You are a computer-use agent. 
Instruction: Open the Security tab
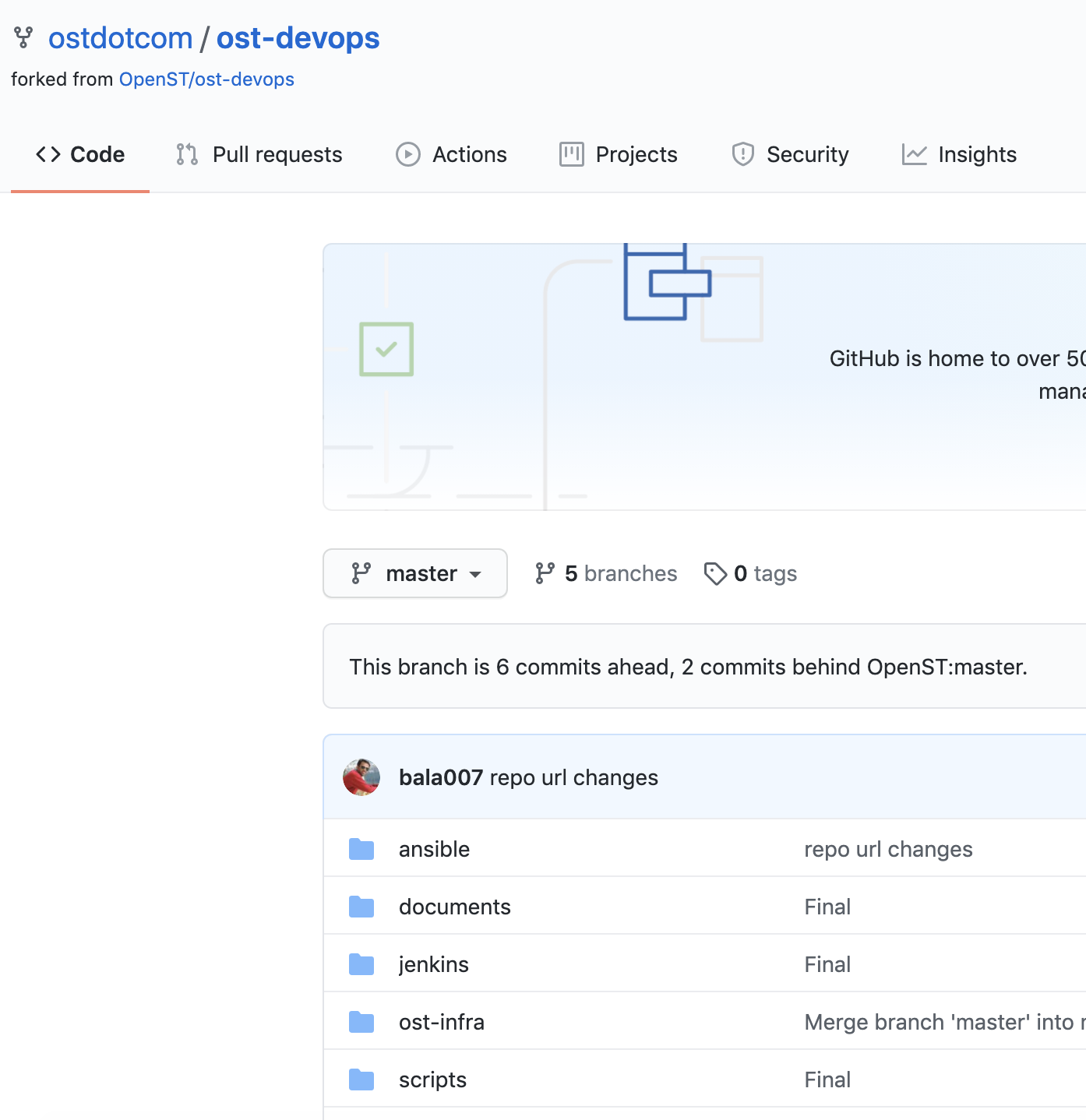pyautogui.click(x=790, y=154)
